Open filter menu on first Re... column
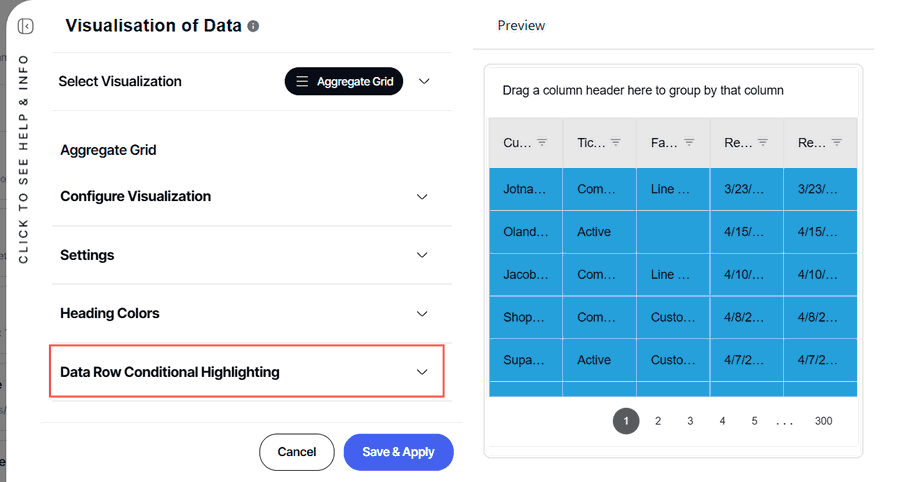The height and width of the screenshot is (482, 920). point(763,143)
